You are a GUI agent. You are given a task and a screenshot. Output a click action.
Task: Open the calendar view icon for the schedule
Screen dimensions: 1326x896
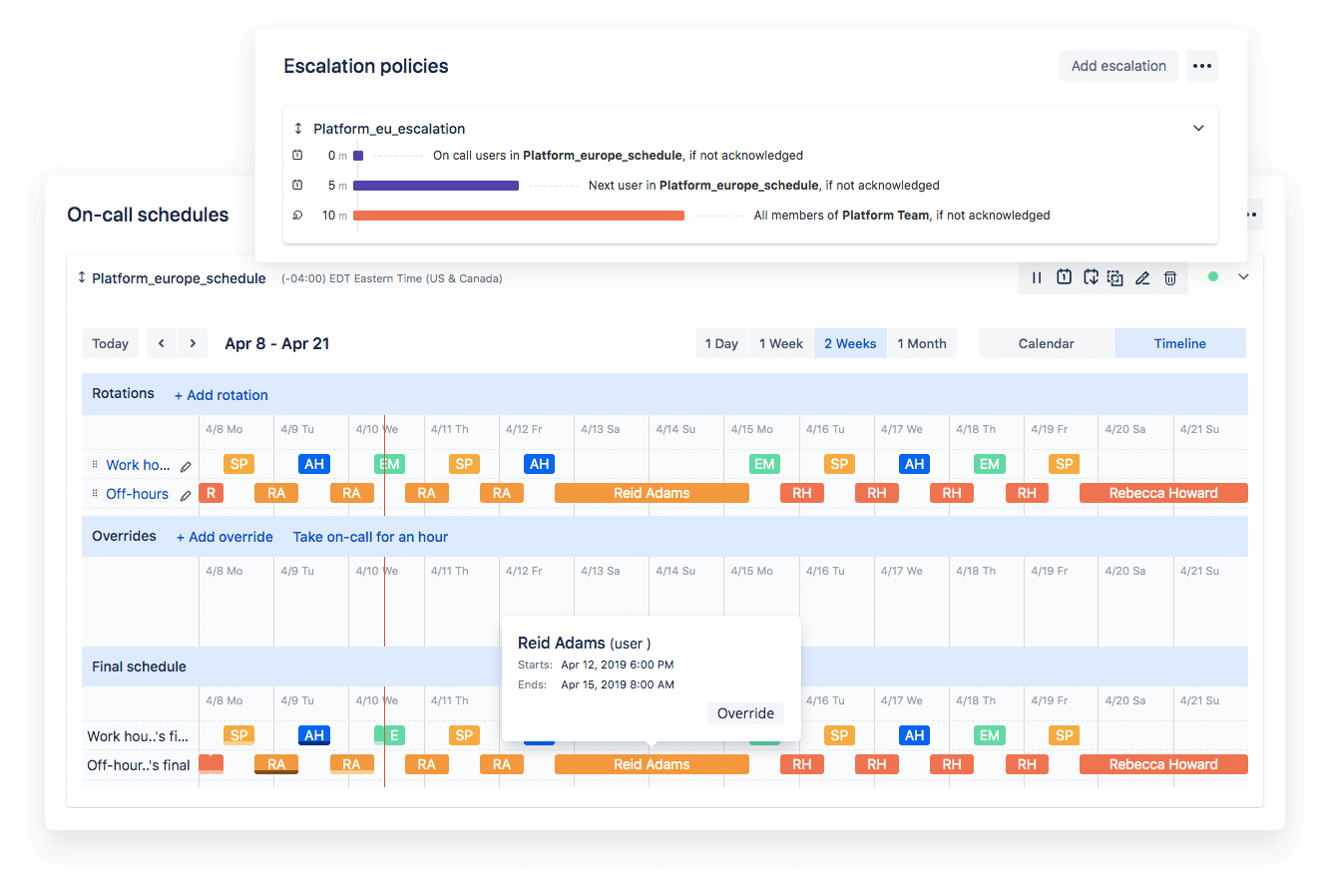(1064, 277)
